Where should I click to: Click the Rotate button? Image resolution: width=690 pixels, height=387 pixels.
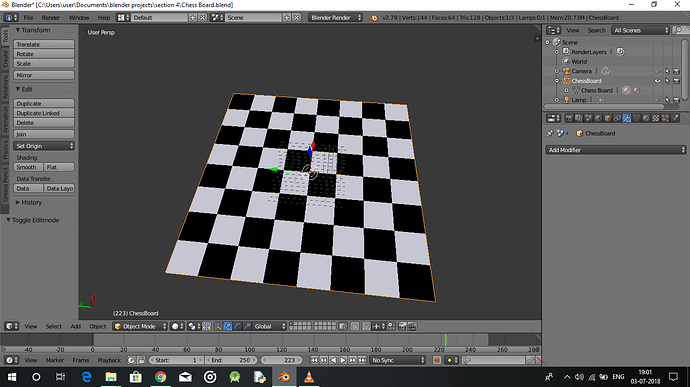point(44,54)
